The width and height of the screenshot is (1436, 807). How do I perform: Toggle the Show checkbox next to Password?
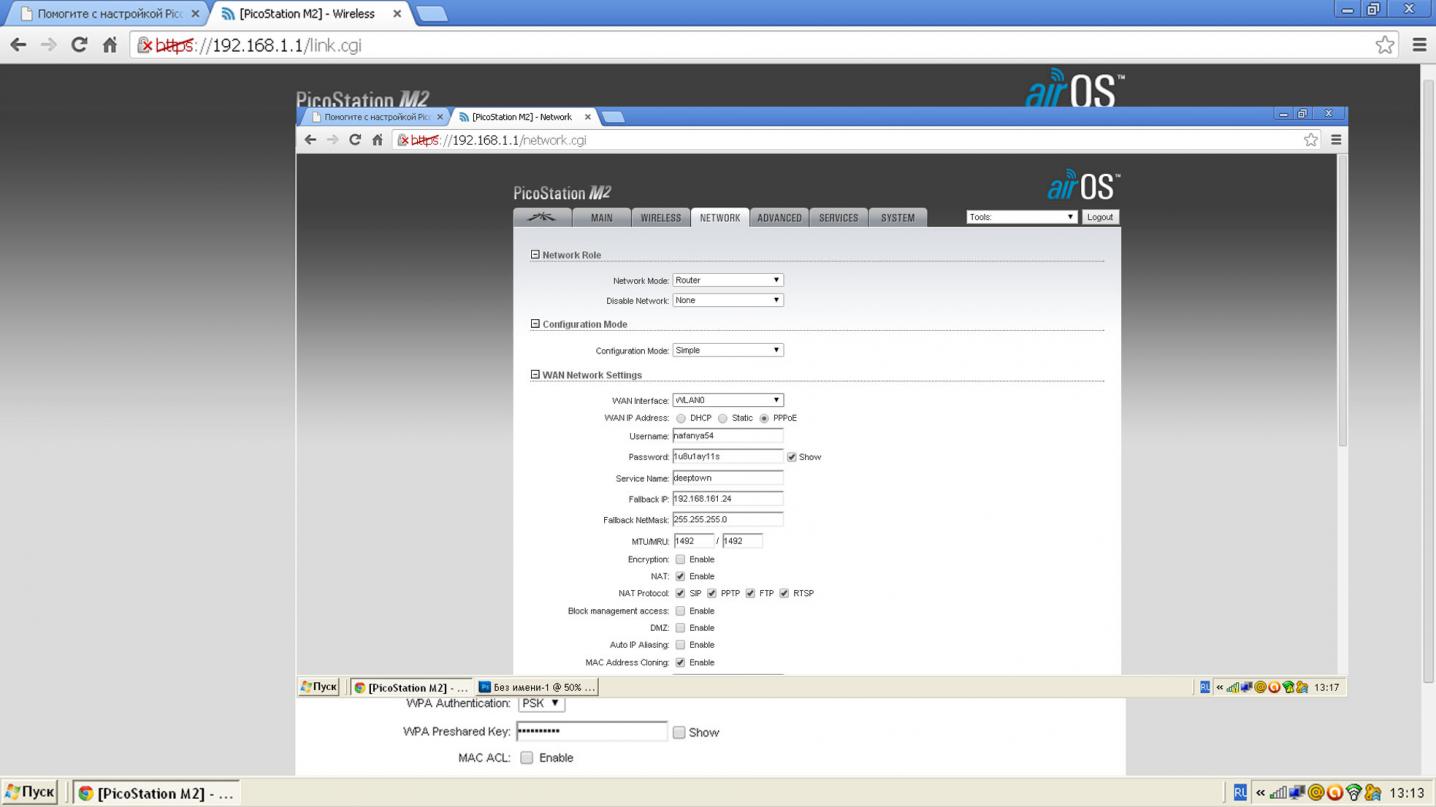pyautogui.click(x=791, y=457)
